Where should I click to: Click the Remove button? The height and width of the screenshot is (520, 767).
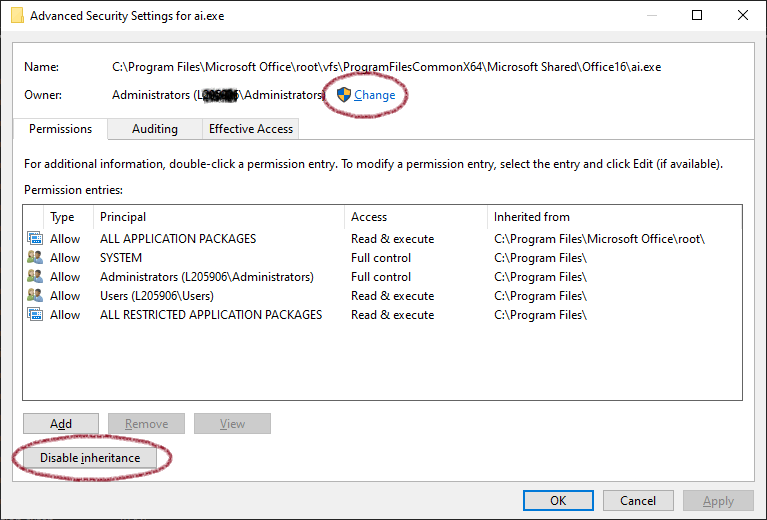pyautogui.click(x=146, y=424)
